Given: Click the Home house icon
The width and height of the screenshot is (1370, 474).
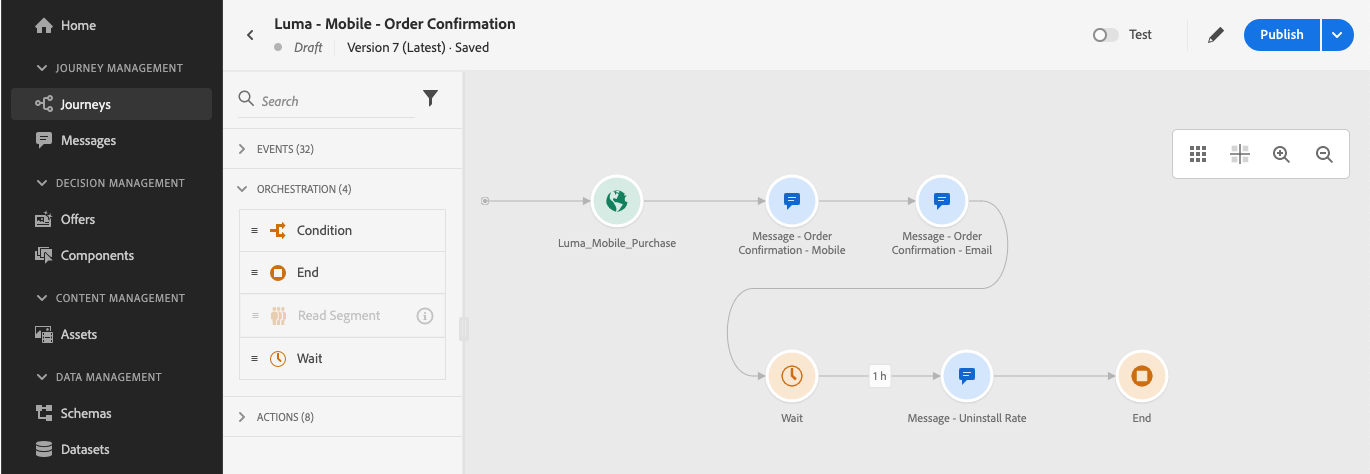Looking at the screenshot, I should click(43, 25).
